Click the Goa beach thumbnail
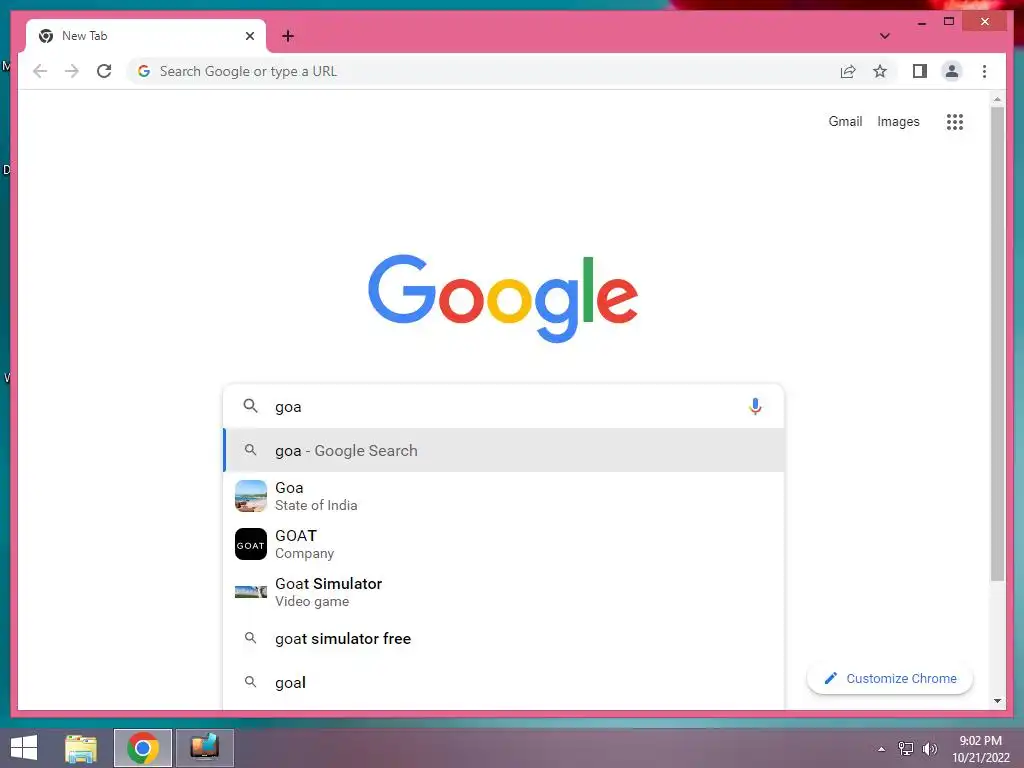 pos(251,496)
